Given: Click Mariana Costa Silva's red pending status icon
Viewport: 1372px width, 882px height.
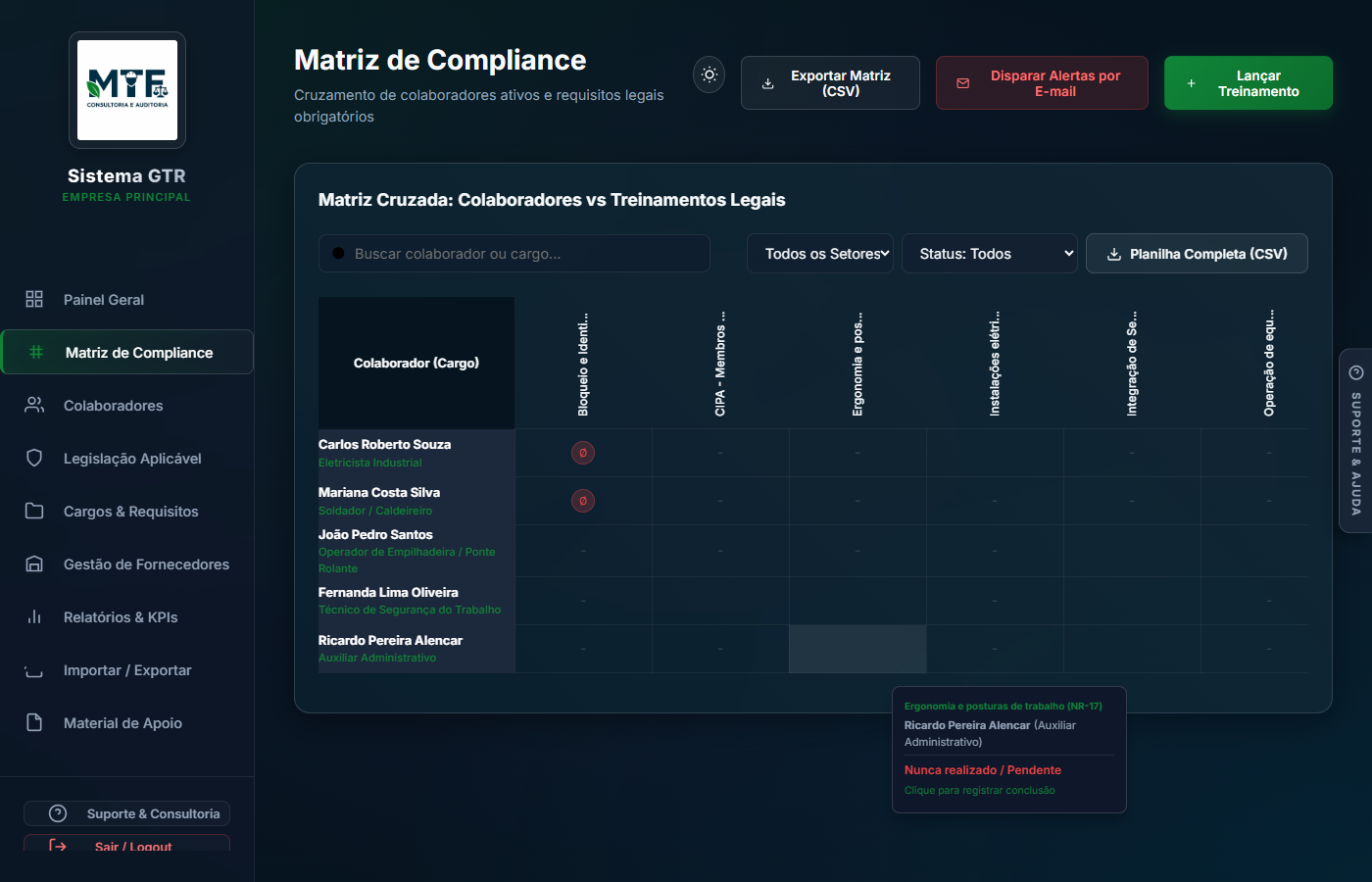Looking at the screenshot, I should click(583, 501).
